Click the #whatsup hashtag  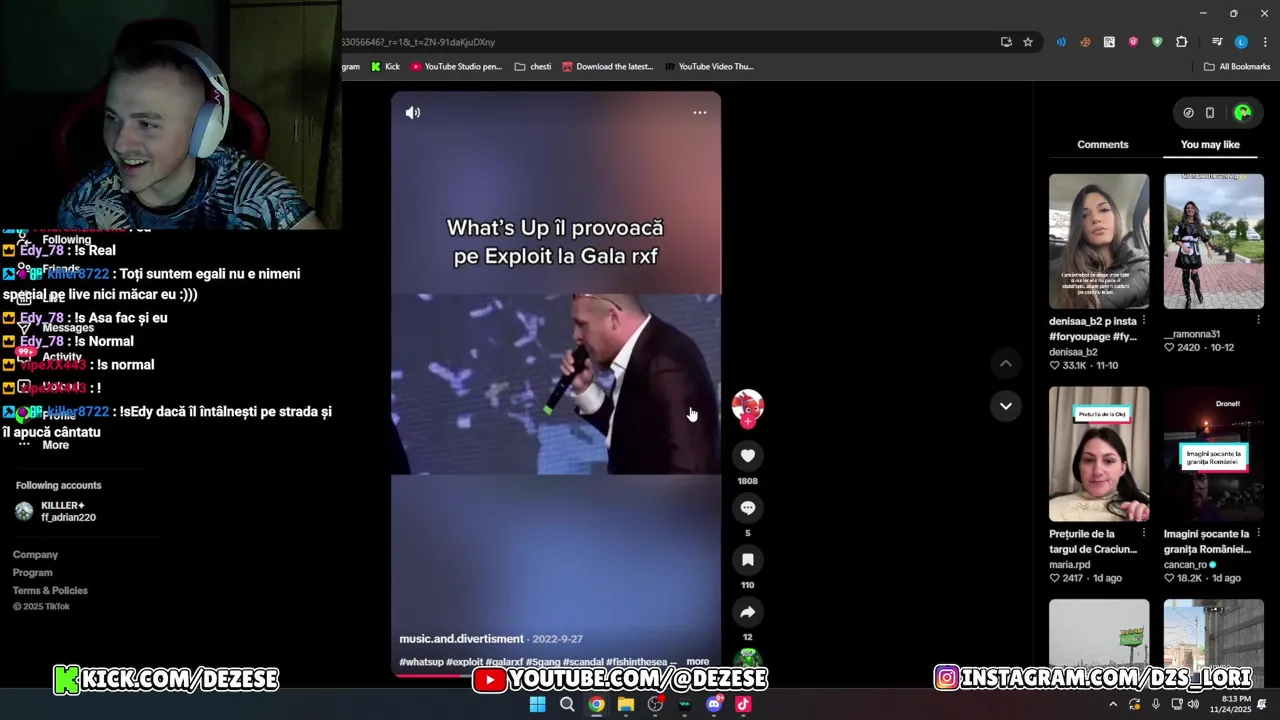click(x=421, y=662)
